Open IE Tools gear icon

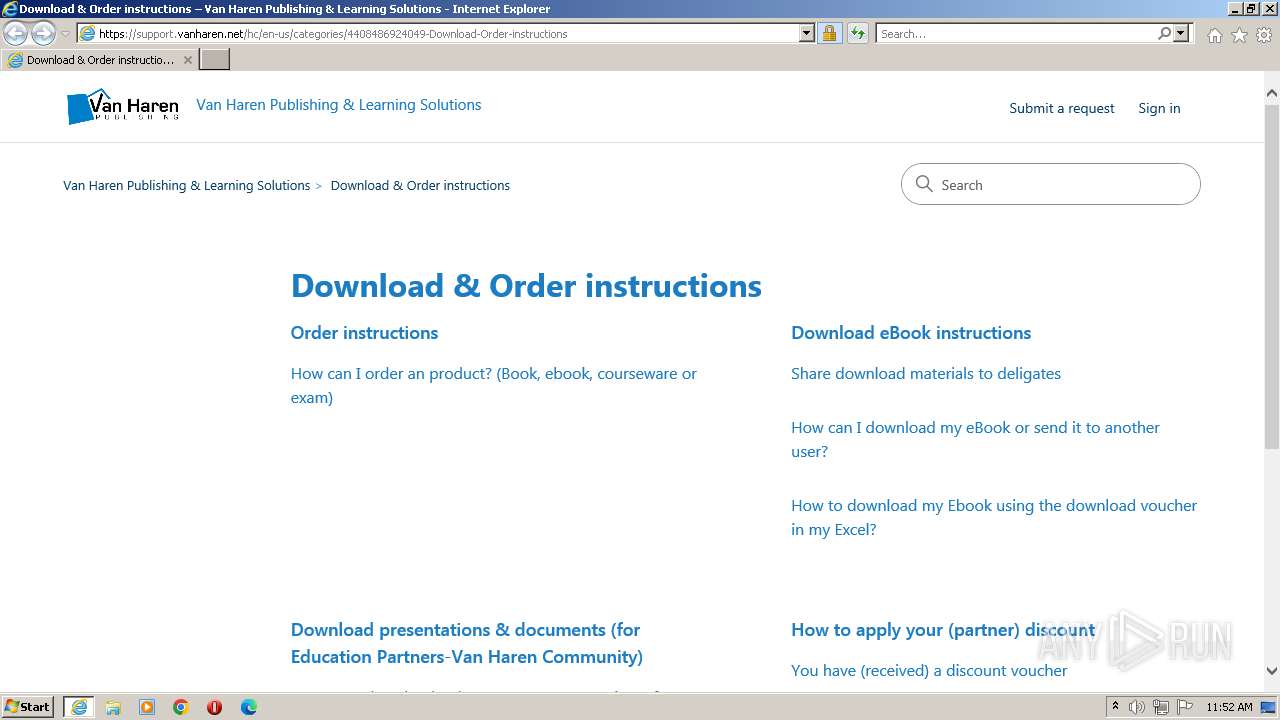1264,35
